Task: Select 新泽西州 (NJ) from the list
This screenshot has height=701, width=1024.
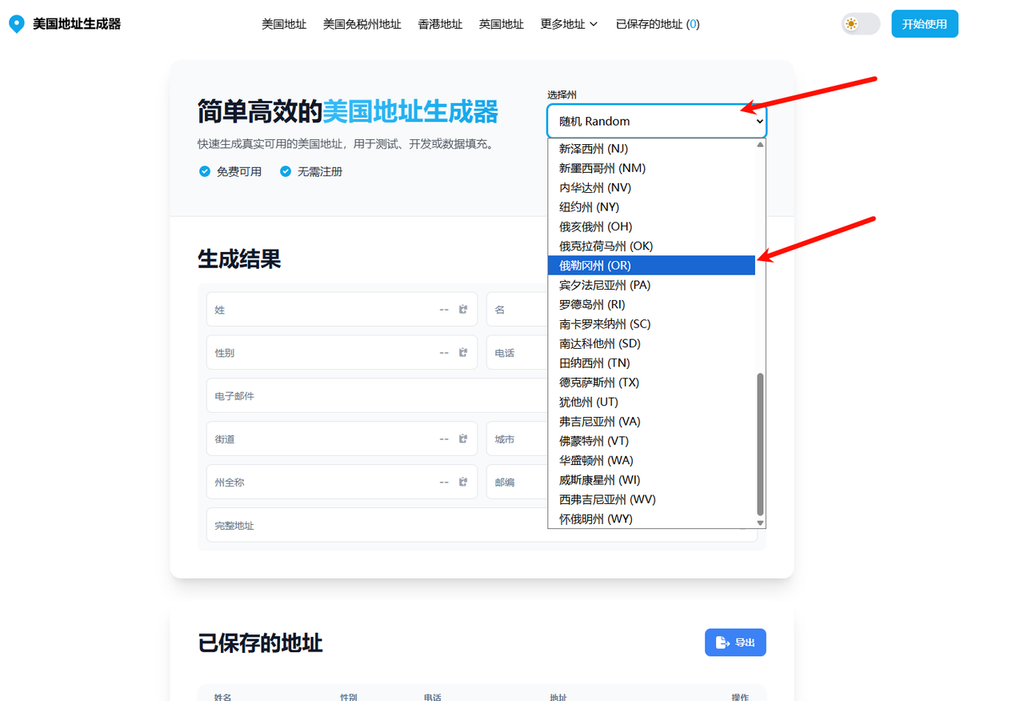Action: point(651,148)
